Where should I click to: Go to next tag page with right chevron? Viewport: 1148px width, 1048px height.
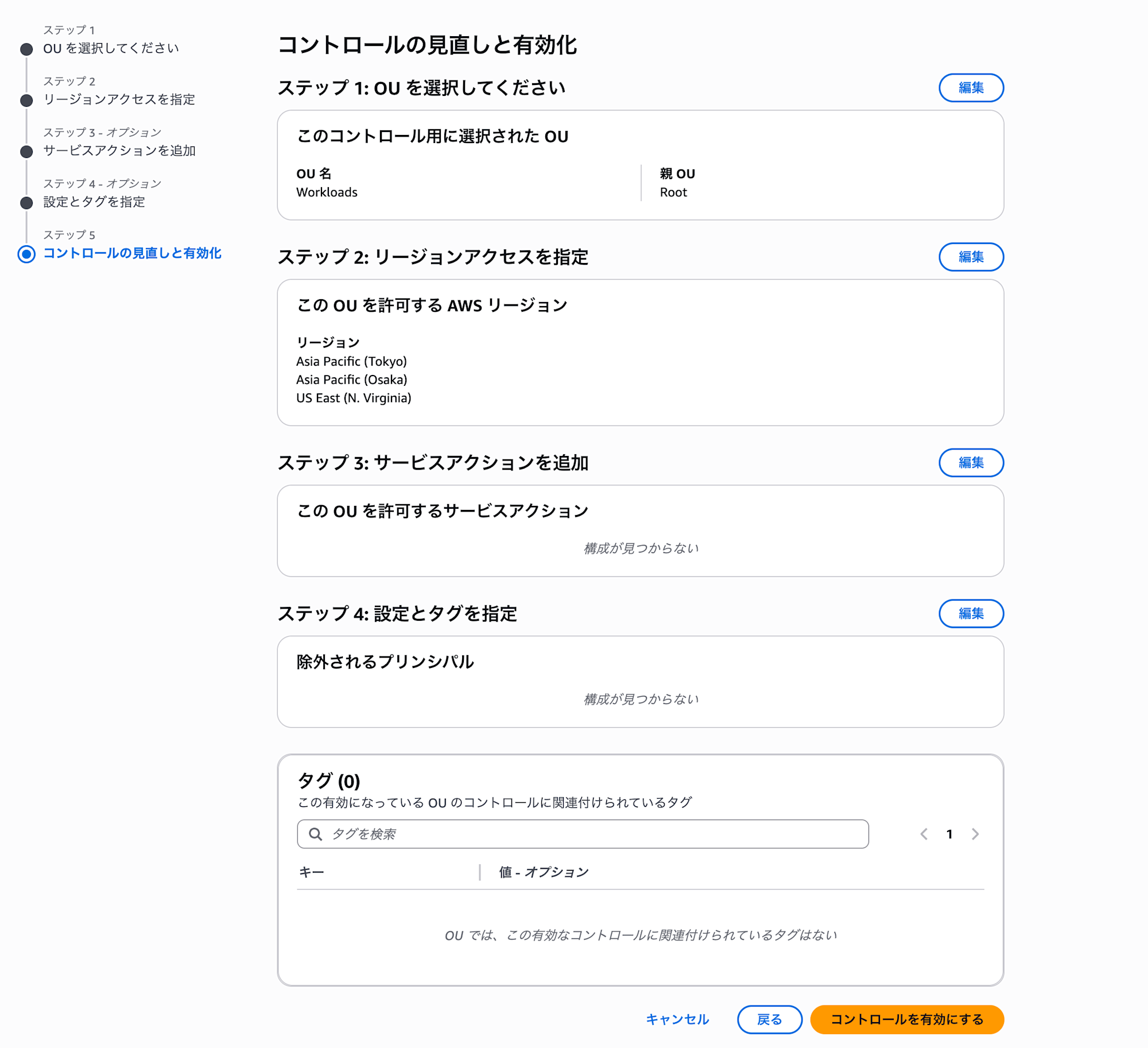coord(975,834)
